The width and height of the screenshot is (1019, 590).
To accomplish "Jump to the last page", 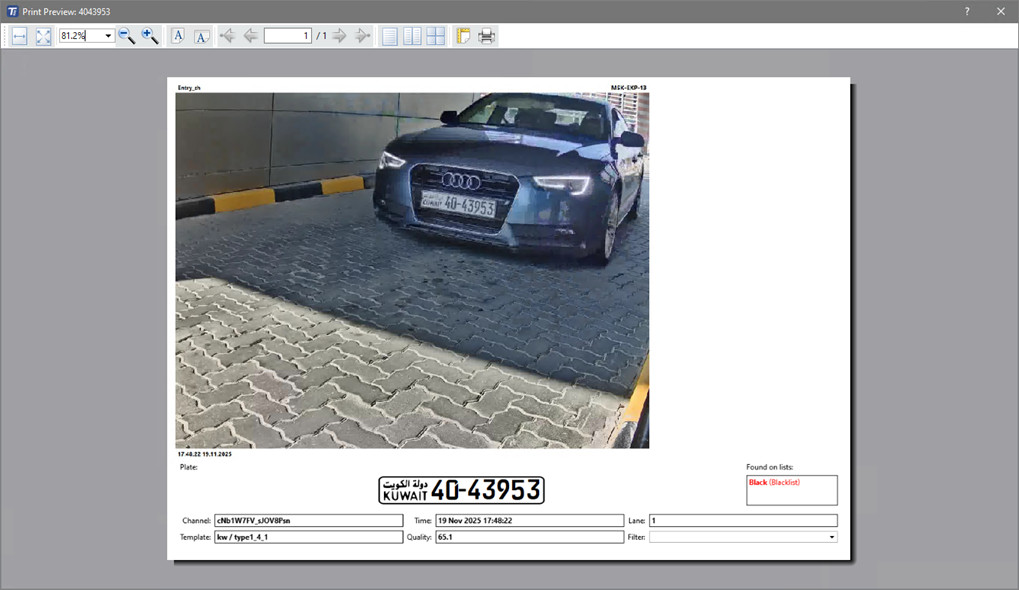I will coord(362,36).
